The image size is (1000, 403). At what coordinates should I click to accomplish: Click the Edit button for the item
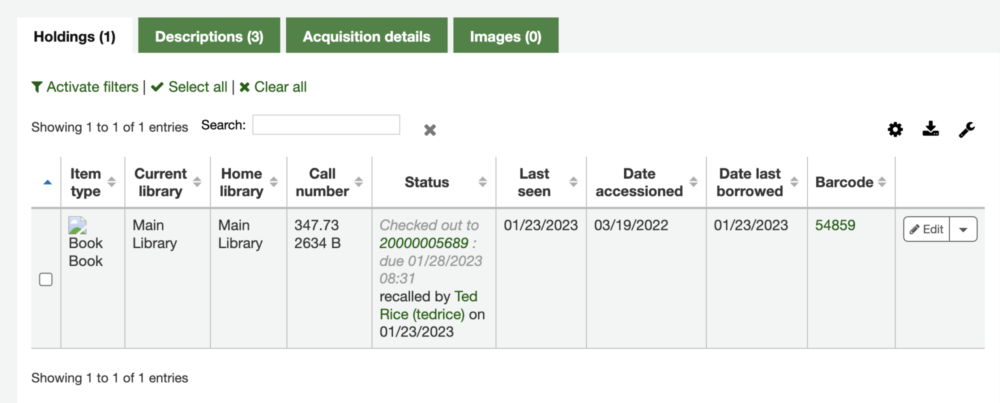(925, 229)
